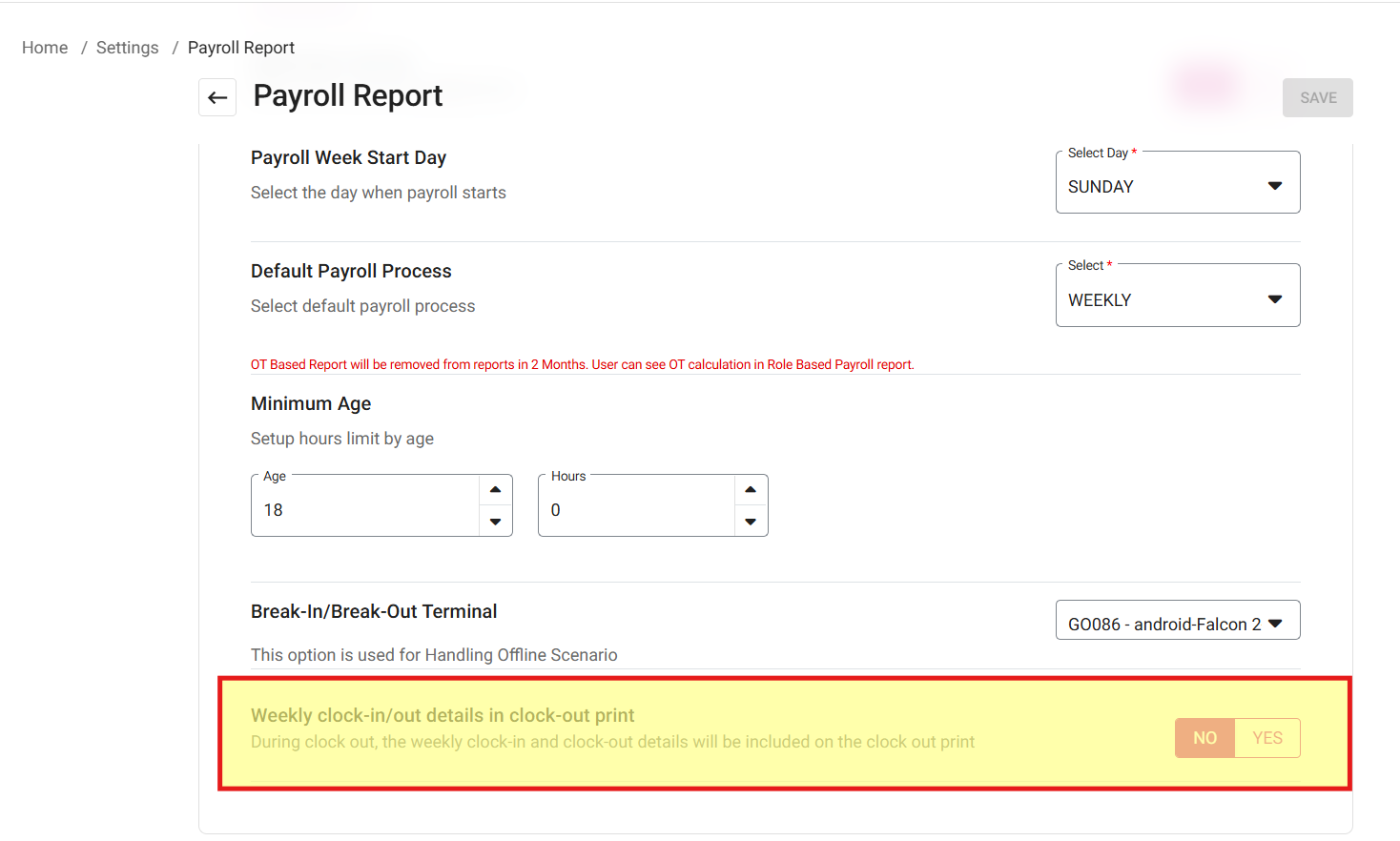This screenshot has height=841, width=1400.
Task: Click the caret next to GO086 android-Falcon
Action: tap(1276, 624)
